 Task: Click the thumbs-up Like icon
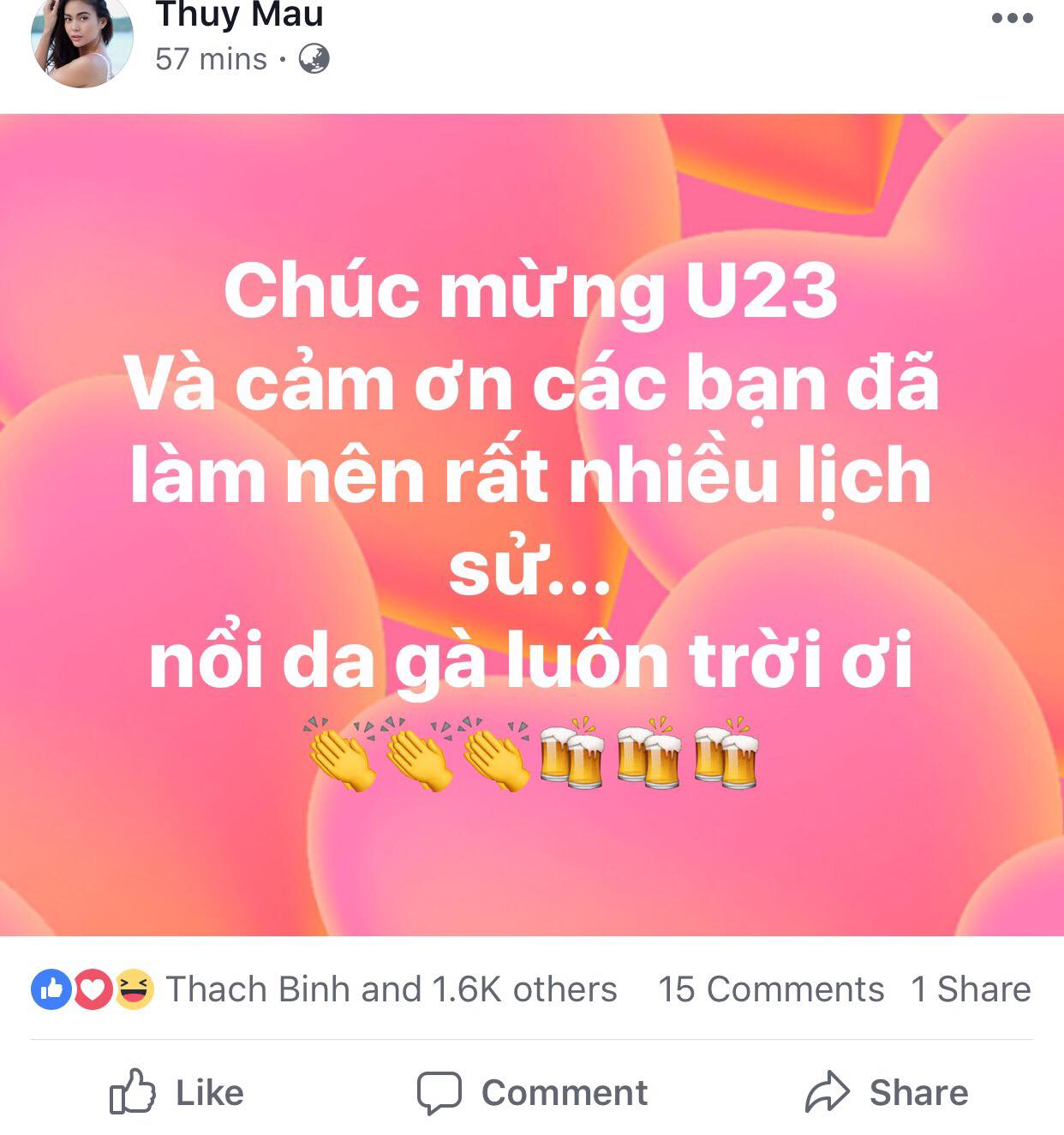pyautogui.click(x=133, y=1091)
